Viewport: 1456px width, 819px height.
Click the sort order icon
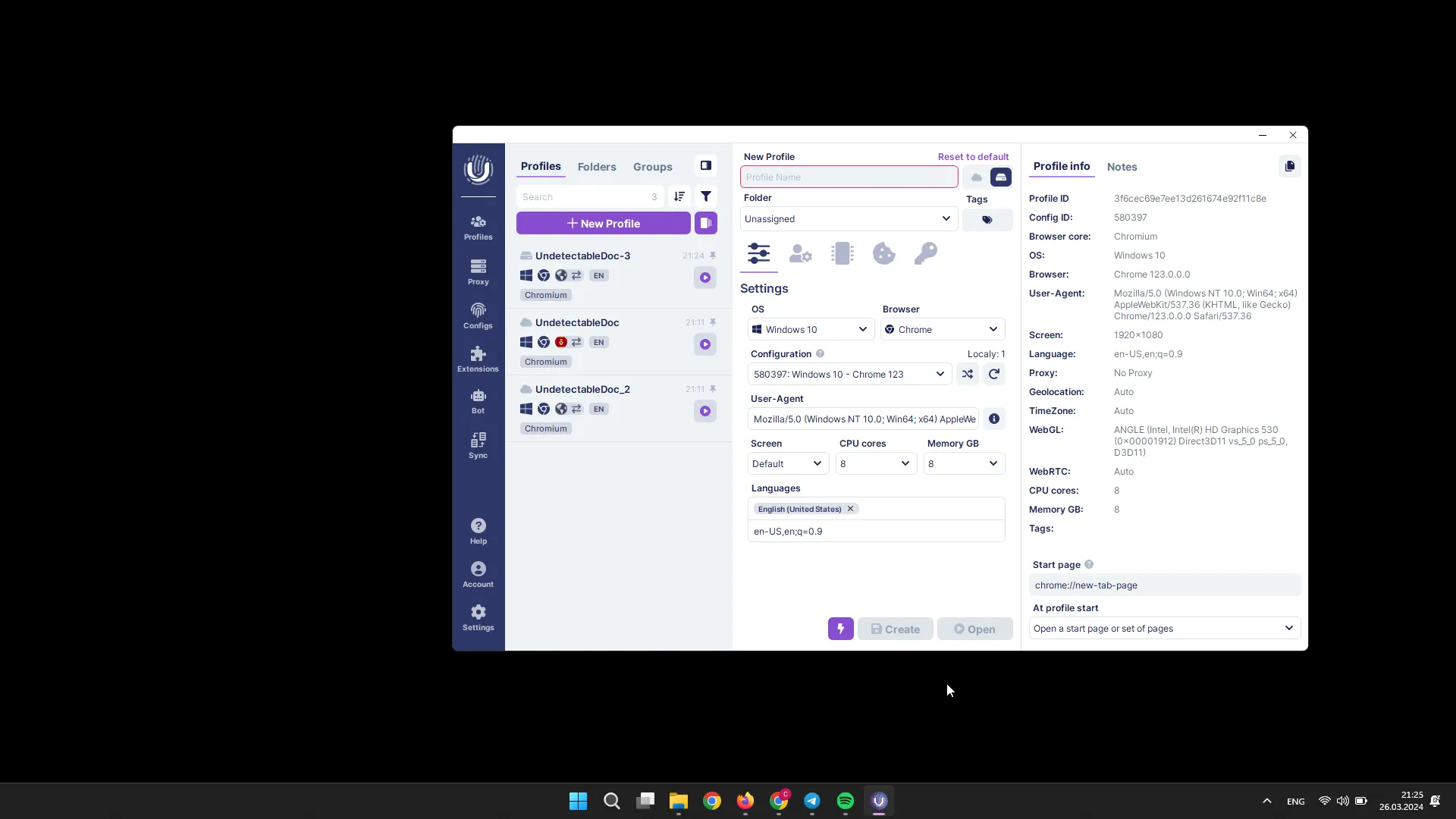click(679, 196)
